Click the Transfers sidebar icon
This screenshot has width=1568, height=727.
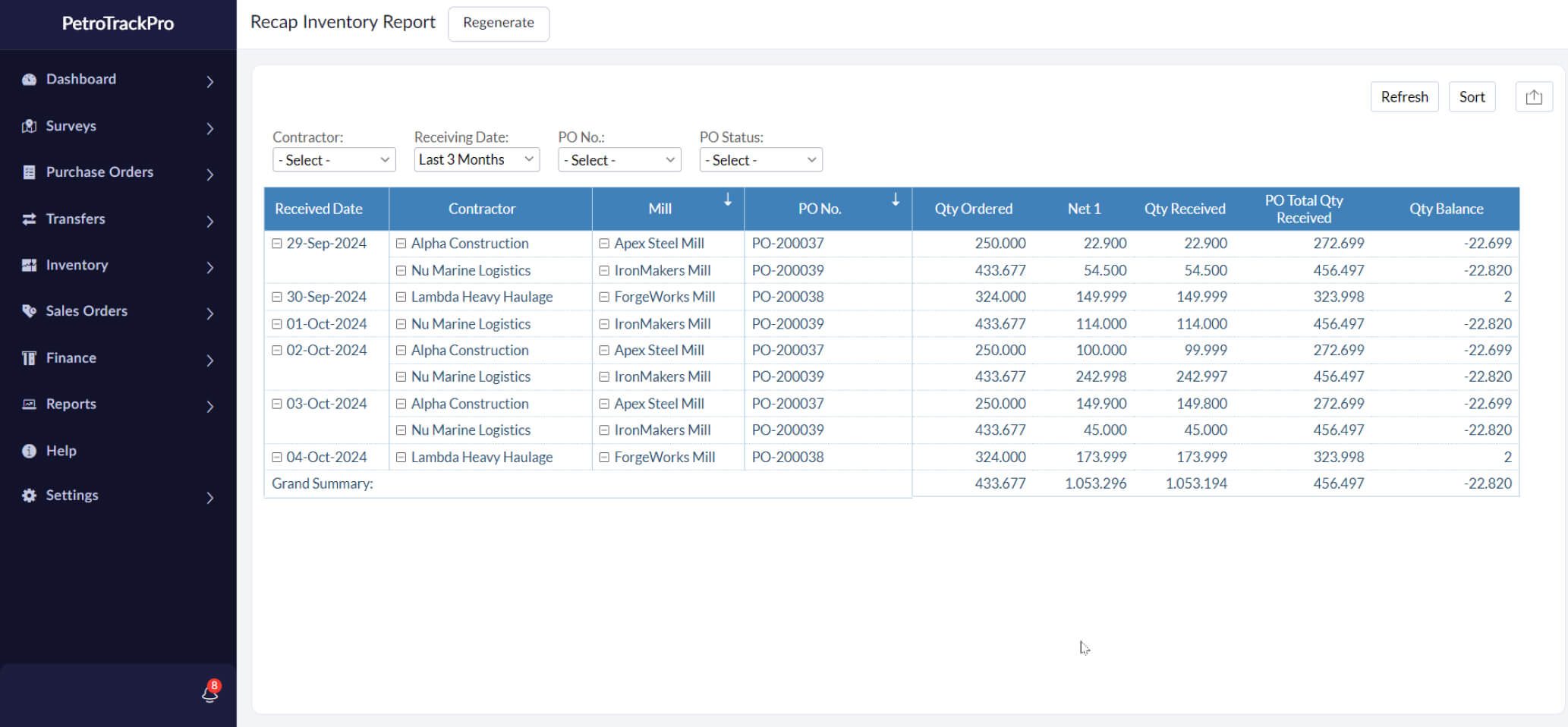coord(29,219)
